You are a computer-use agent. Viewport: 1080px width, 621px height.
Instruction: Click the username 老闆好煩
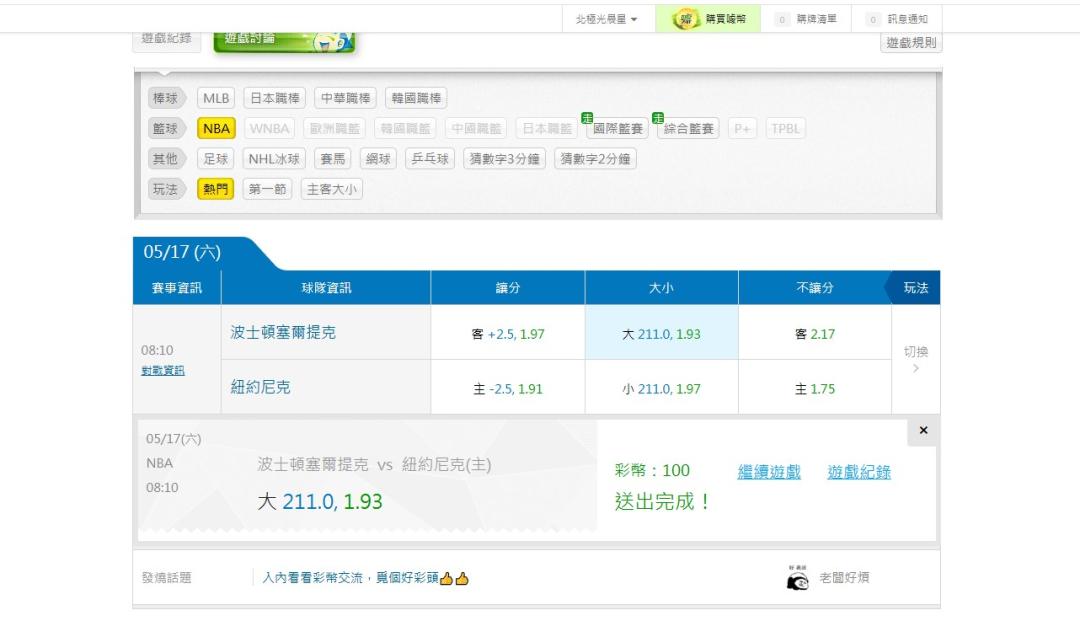click(844, 578)
